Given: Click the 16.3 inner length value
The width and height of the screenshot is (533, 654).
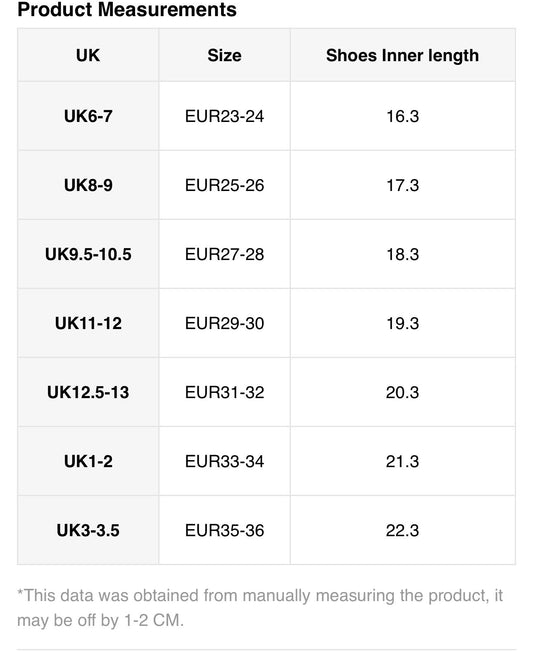Looking at the screenshot, I should tap(402, 116).
